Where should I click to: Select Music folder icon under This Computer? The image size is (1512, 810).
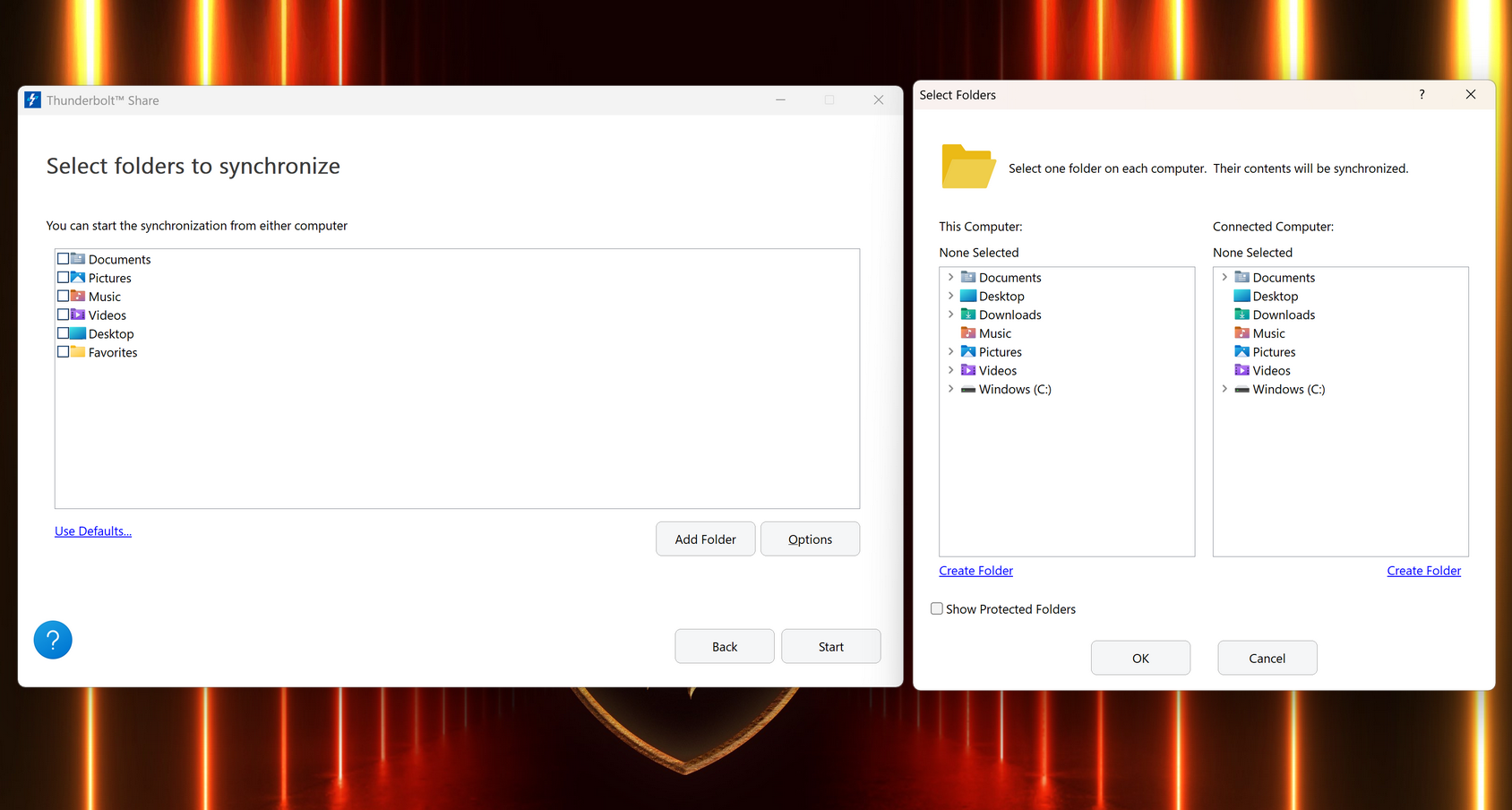click(x=968, y=333)
